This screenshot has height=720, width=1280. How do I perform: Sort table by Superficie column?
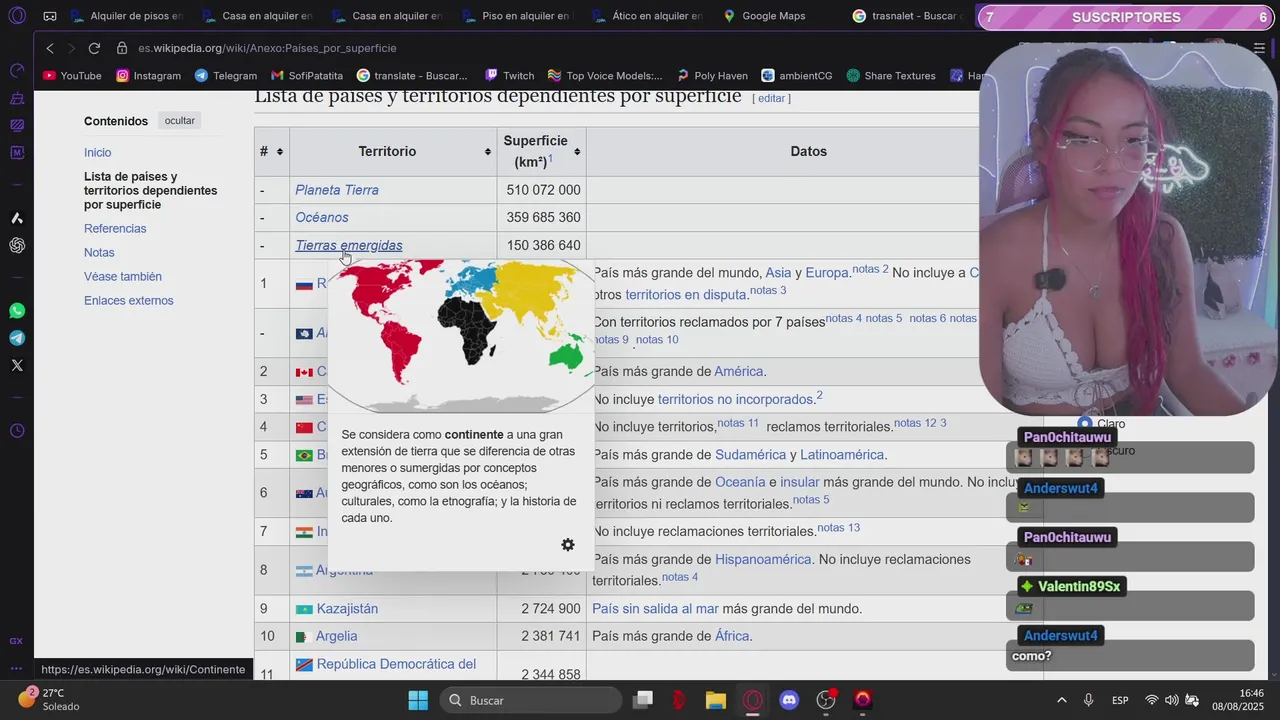click(577, 151)
